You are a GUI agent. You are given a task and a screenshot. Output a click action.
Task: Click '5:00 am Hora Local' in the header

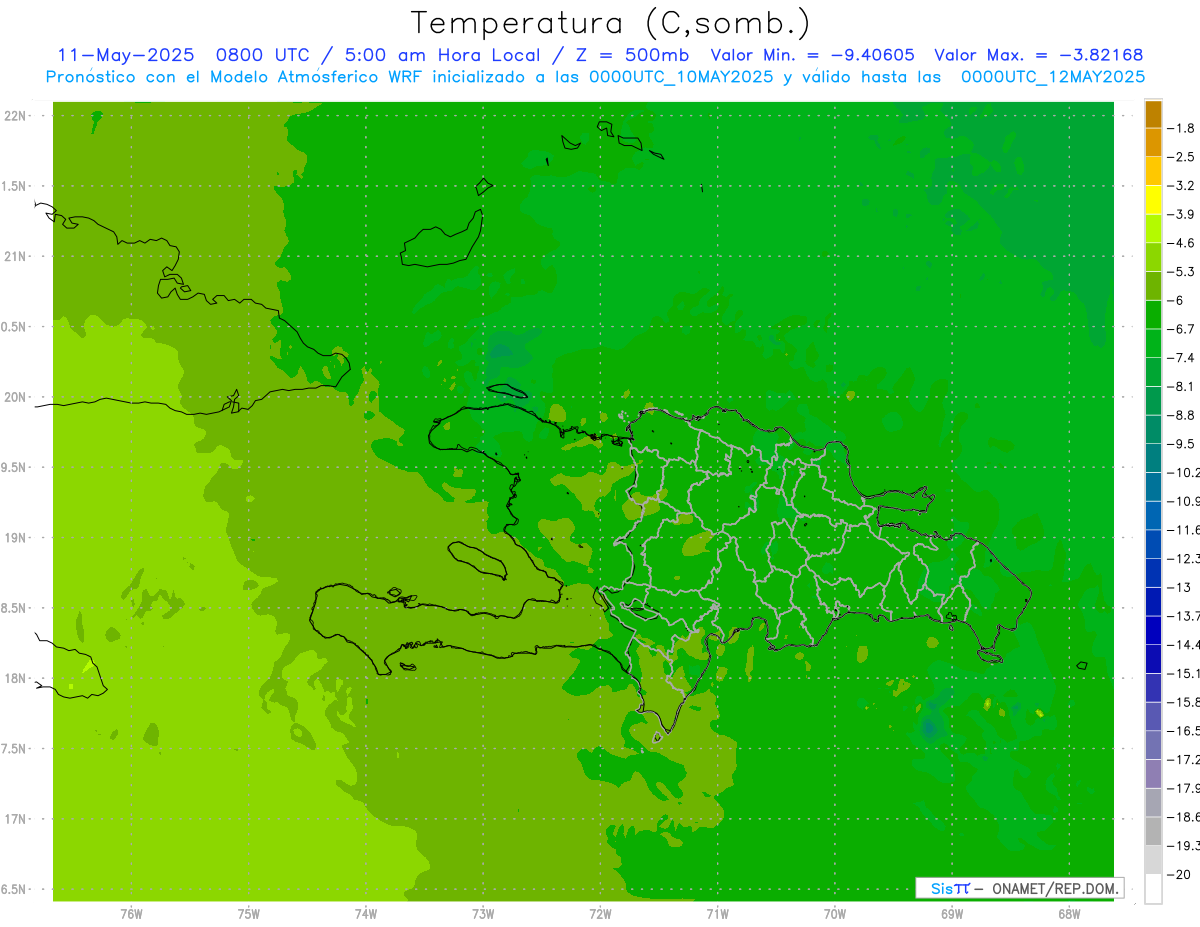[x=445, y=55]
